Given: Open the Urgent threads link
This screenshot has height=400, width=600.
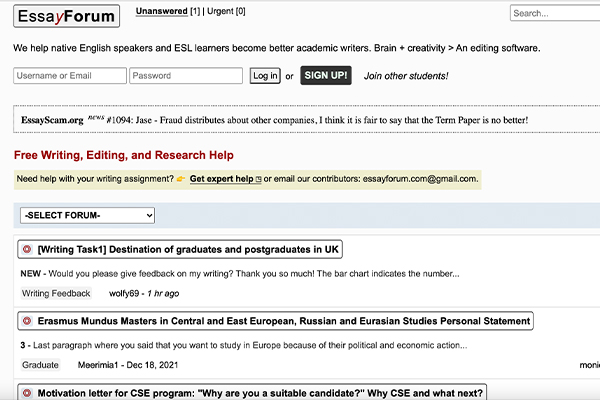Looking at the screenshot, I should pos(226,11).
